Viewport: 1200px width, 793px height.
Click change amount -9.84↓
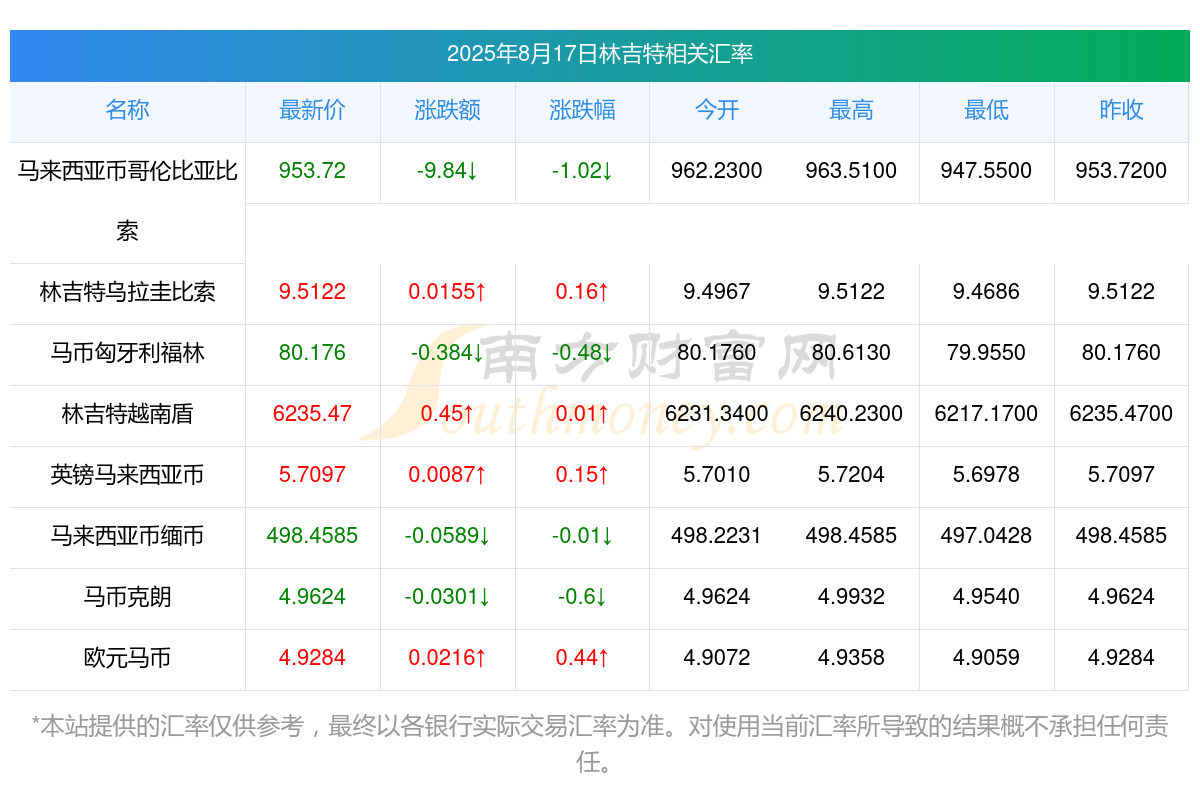[447, 171]
